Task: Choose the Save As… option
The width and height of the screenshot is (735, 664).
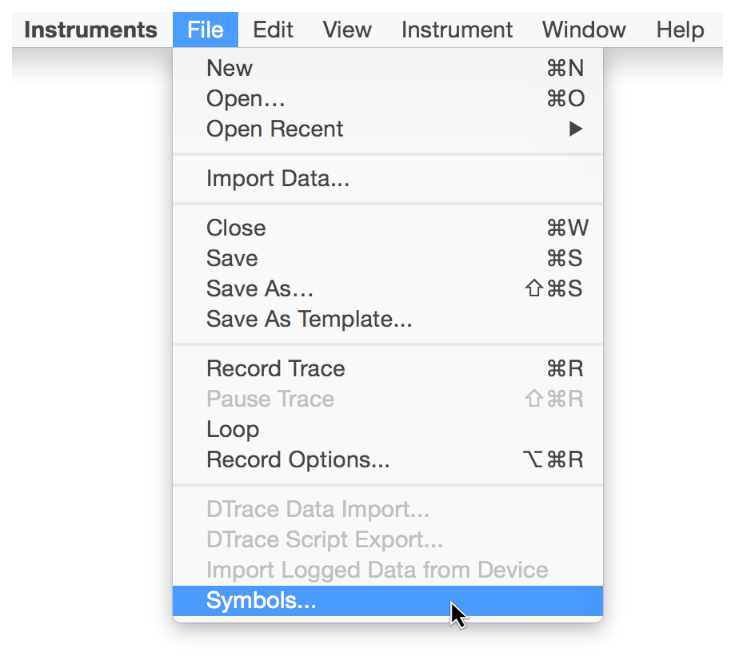Action: [x=260, y=289]
